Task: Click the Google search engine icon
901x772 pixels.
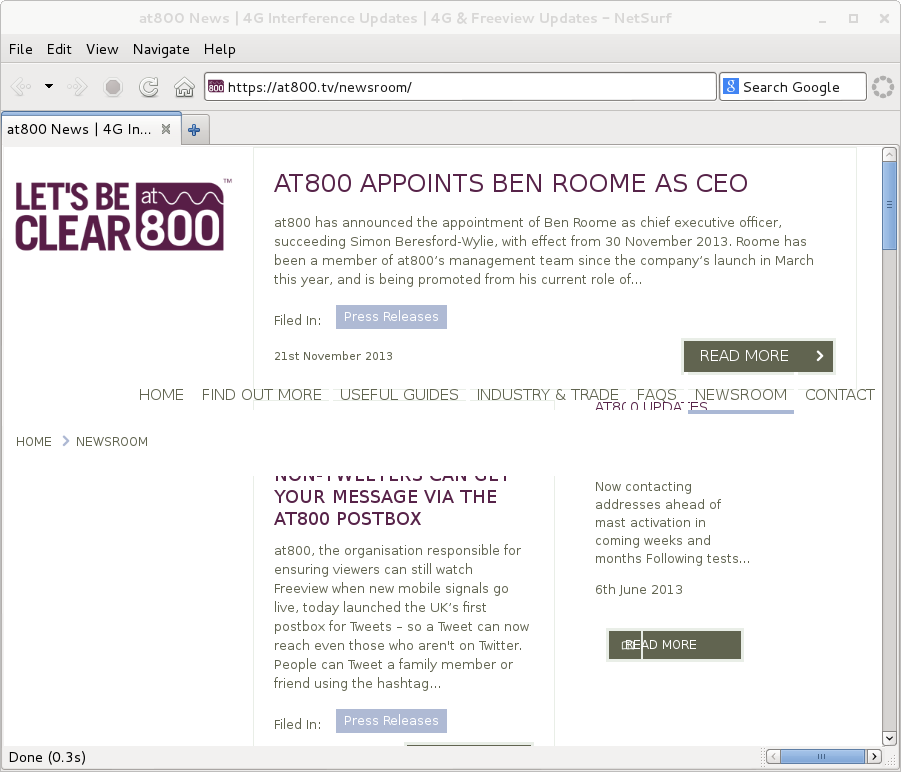Action: 730,87
